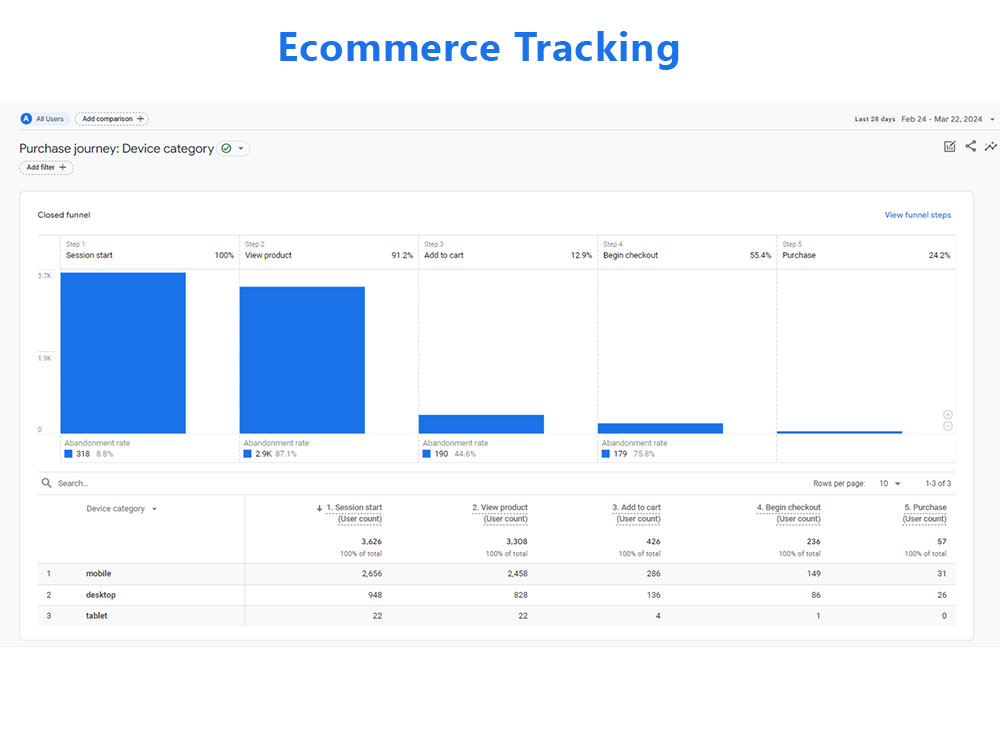Screen dimensions: 1000x750
Task: Click desktop begin checkout value 86
Action: coord(816,595)
